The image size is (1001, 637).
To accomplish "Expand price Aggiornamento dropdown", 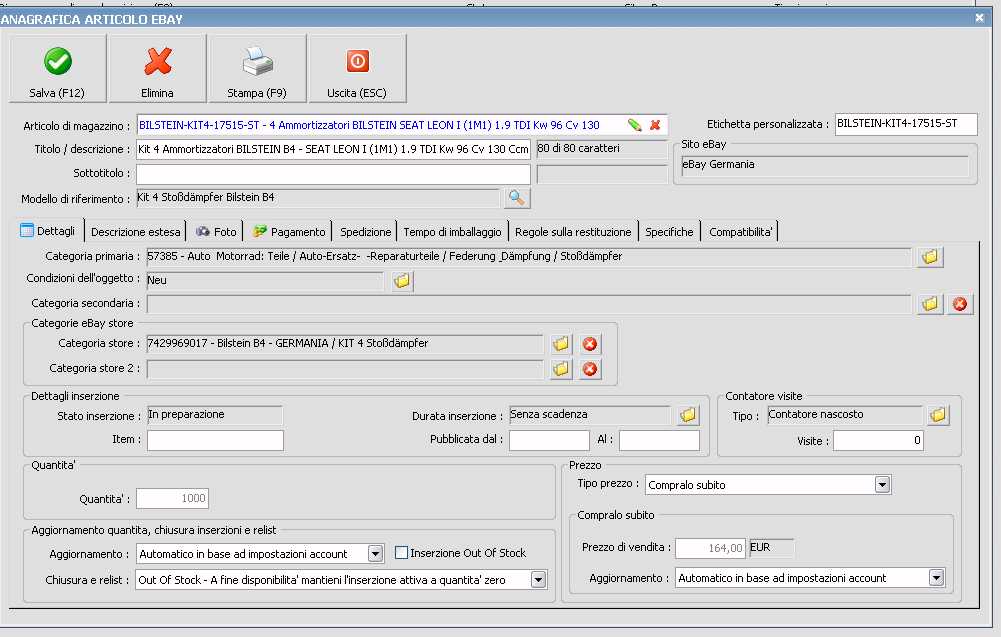I will (x=936, y=578).
